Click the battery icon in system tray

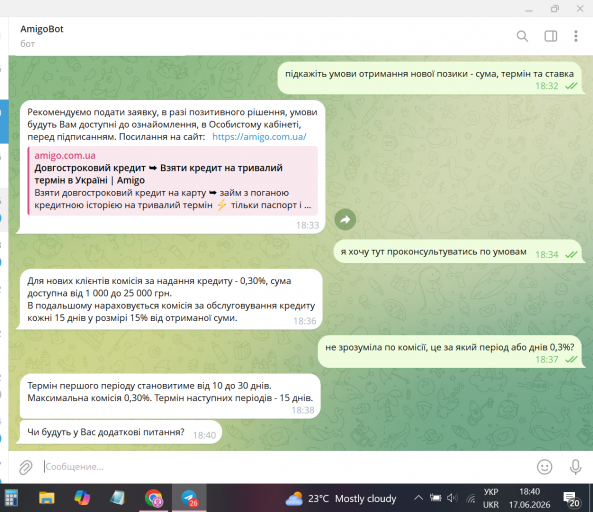pyautogui.click(x=435, y=498)
